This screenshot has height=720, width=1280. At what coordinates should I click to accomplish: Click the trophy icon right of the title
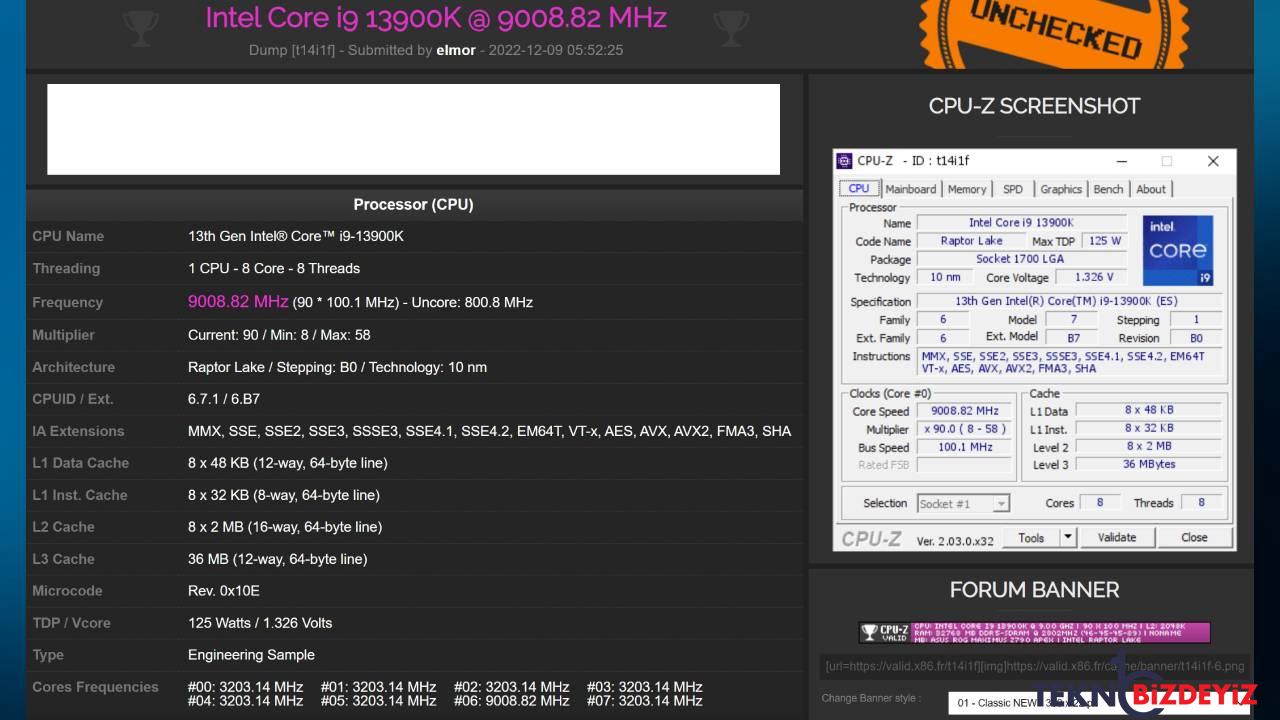732,28
